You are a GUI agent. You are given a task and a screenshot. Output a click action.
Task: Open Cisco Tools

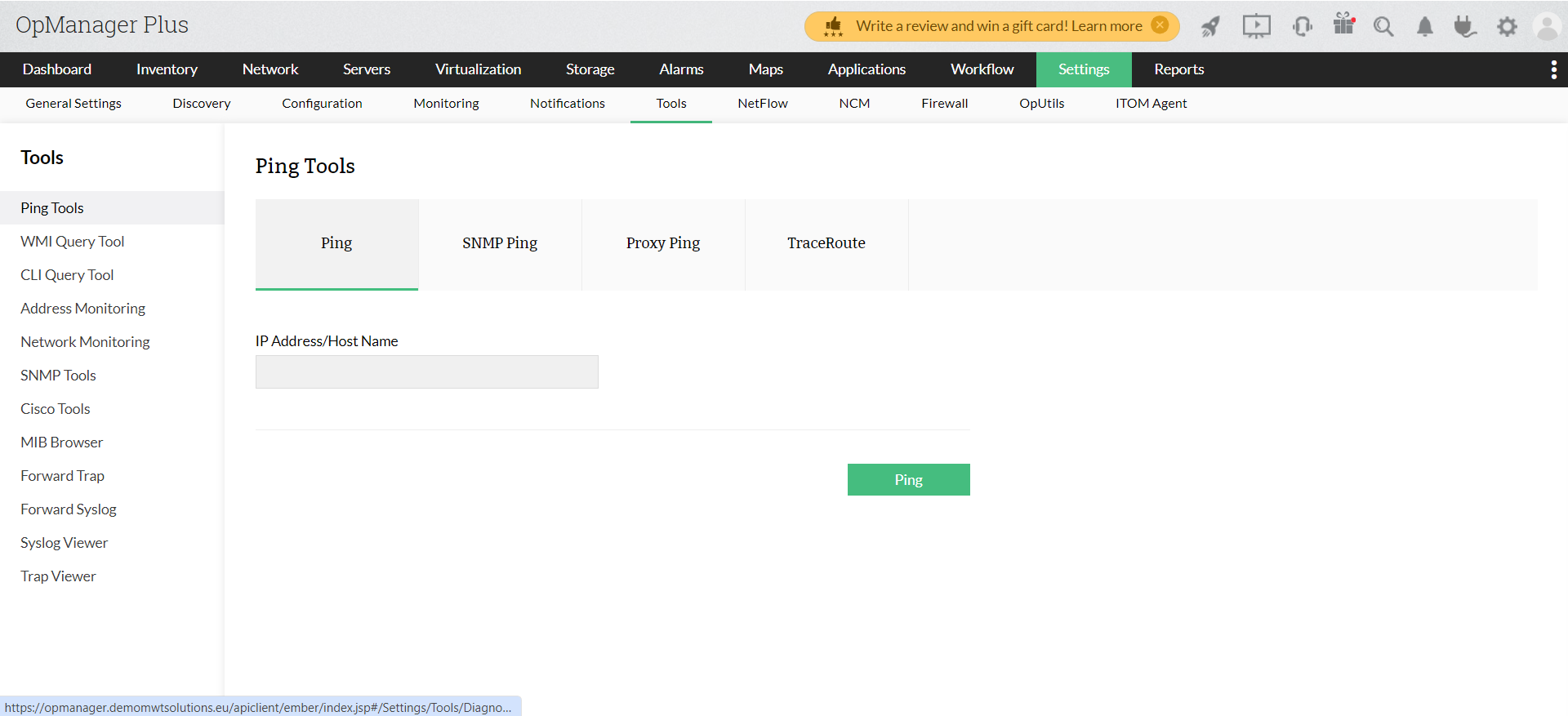56,409
